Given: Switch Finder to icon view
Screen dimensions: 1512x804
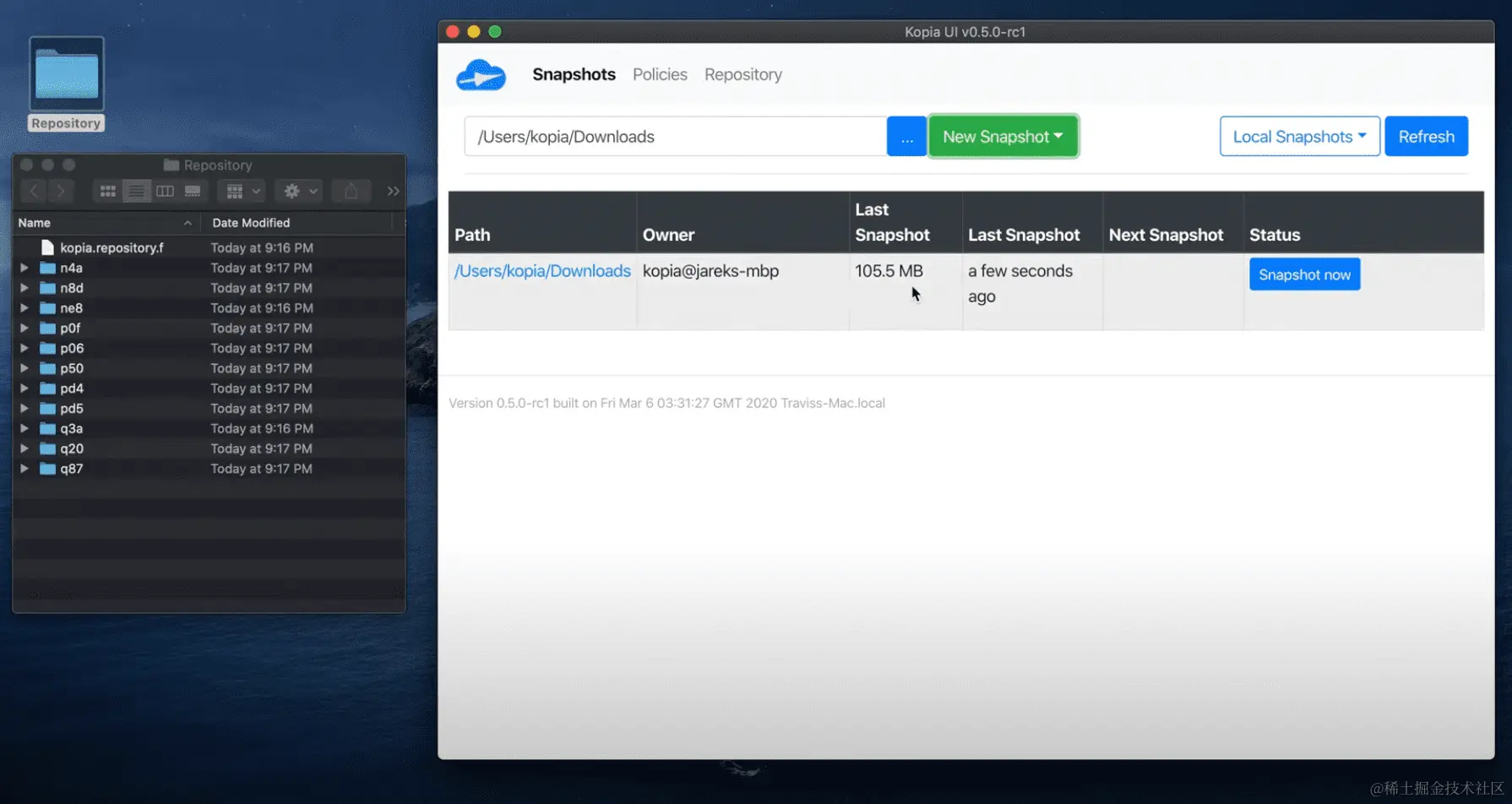Looking at the screenshot, I should tap(107, 191).
